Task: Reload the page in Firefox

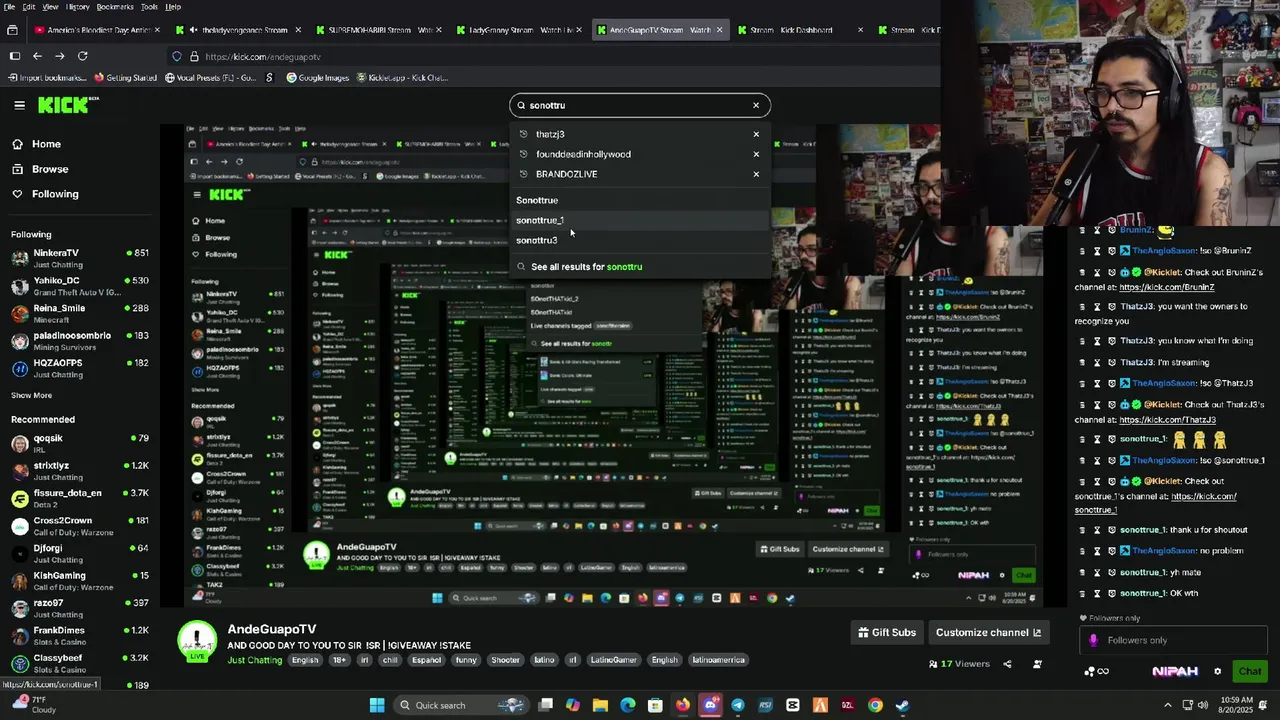Action: pos(82,56)
